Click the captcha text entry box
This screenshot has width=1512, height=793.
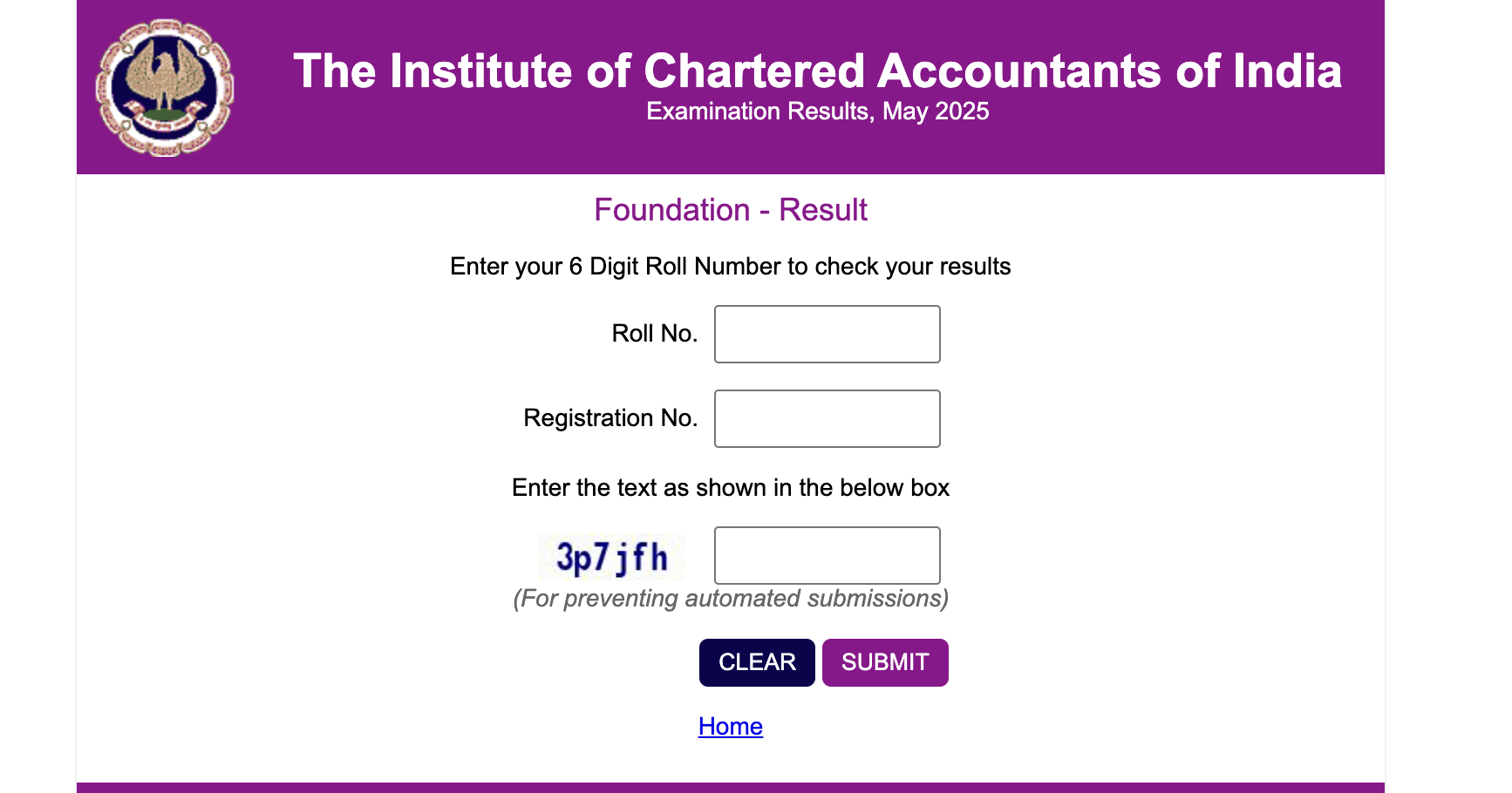pyautogui.click(x=827, y=555)
